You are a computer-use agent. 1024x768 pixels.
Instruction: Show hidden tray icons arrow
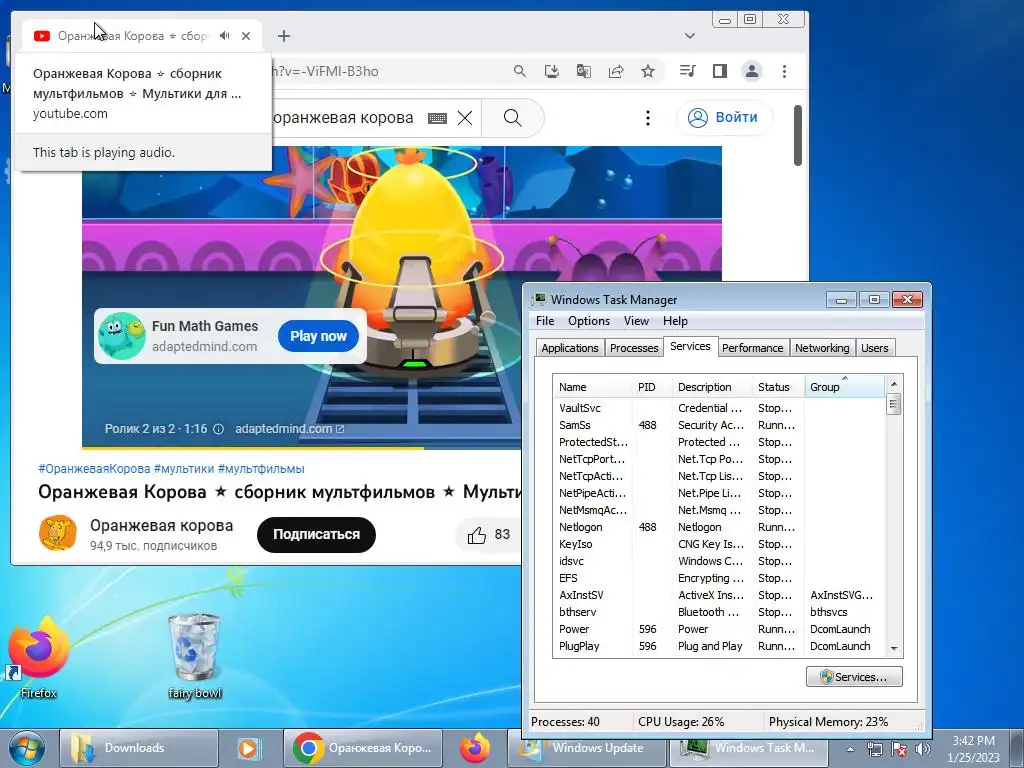coord(851,749)
